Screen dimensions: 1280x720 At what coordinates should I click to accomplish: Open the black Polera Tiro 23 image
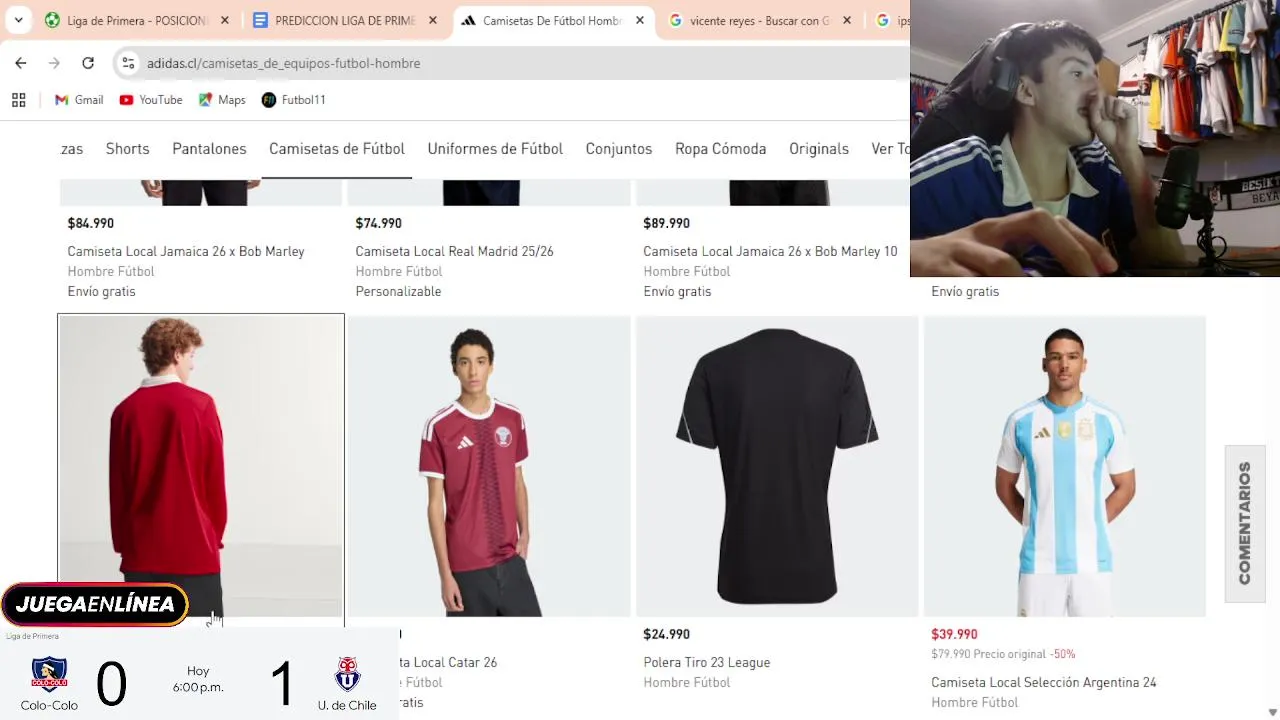tap(777, 466)
